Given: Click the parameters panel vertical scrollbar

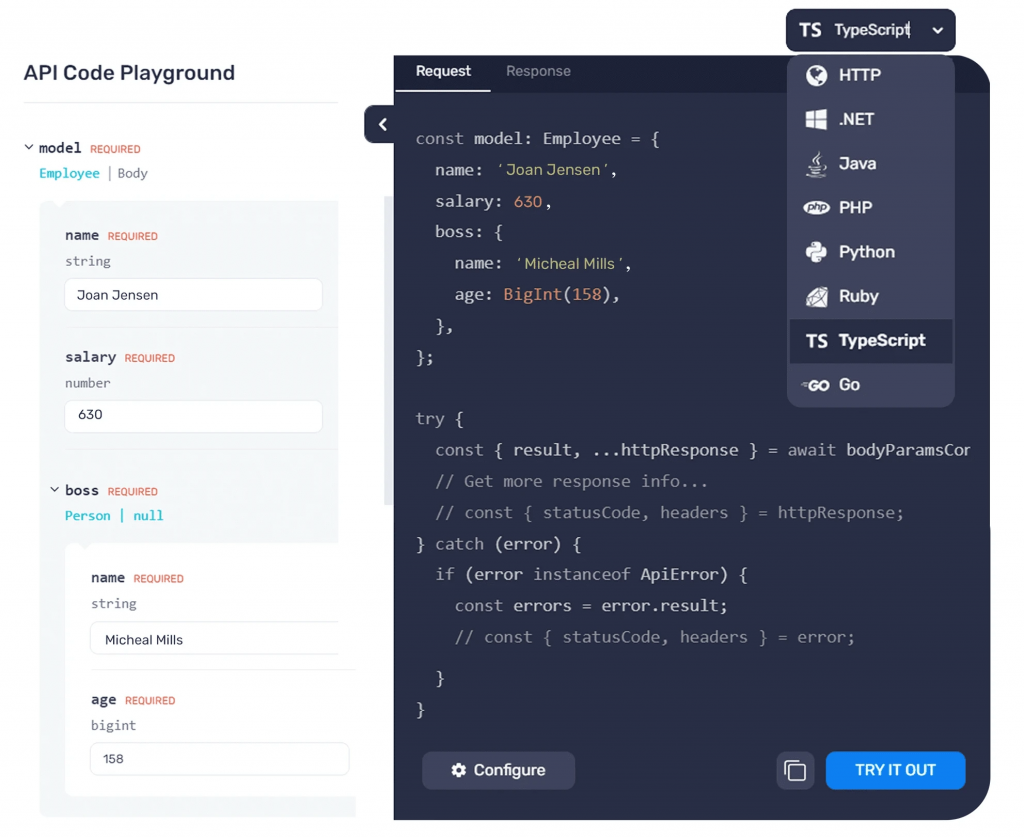Looking at the screenshot, I should [388, 351].
